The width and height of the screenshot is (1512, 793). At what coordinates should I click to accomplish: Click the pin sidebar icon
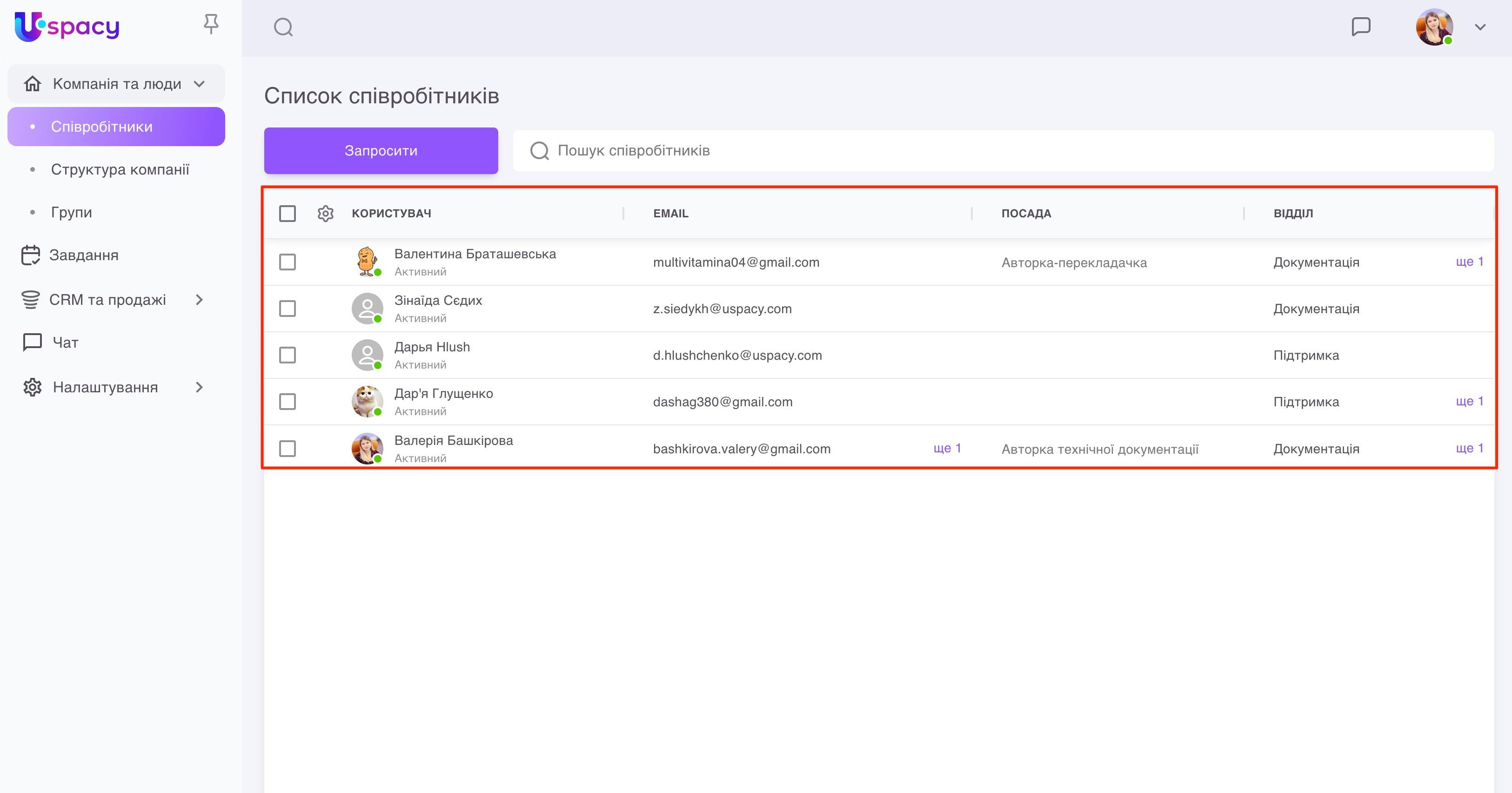[211, 24]
